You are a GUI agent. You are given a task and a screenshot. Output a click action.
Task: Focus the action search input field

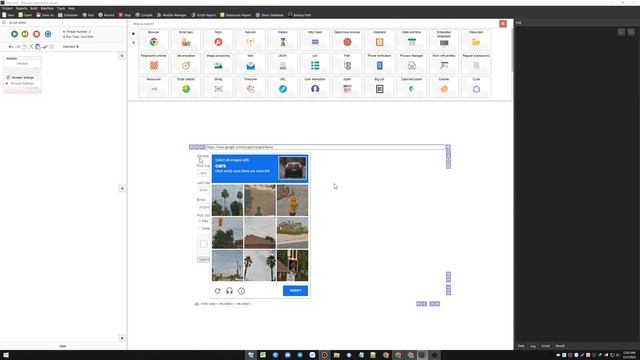[314, 24]
